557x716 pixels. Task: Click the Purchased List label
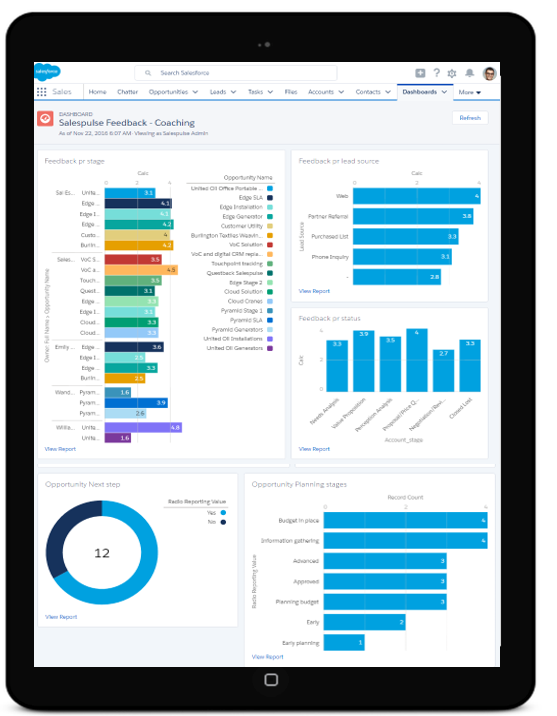click(x=330, y=237)
